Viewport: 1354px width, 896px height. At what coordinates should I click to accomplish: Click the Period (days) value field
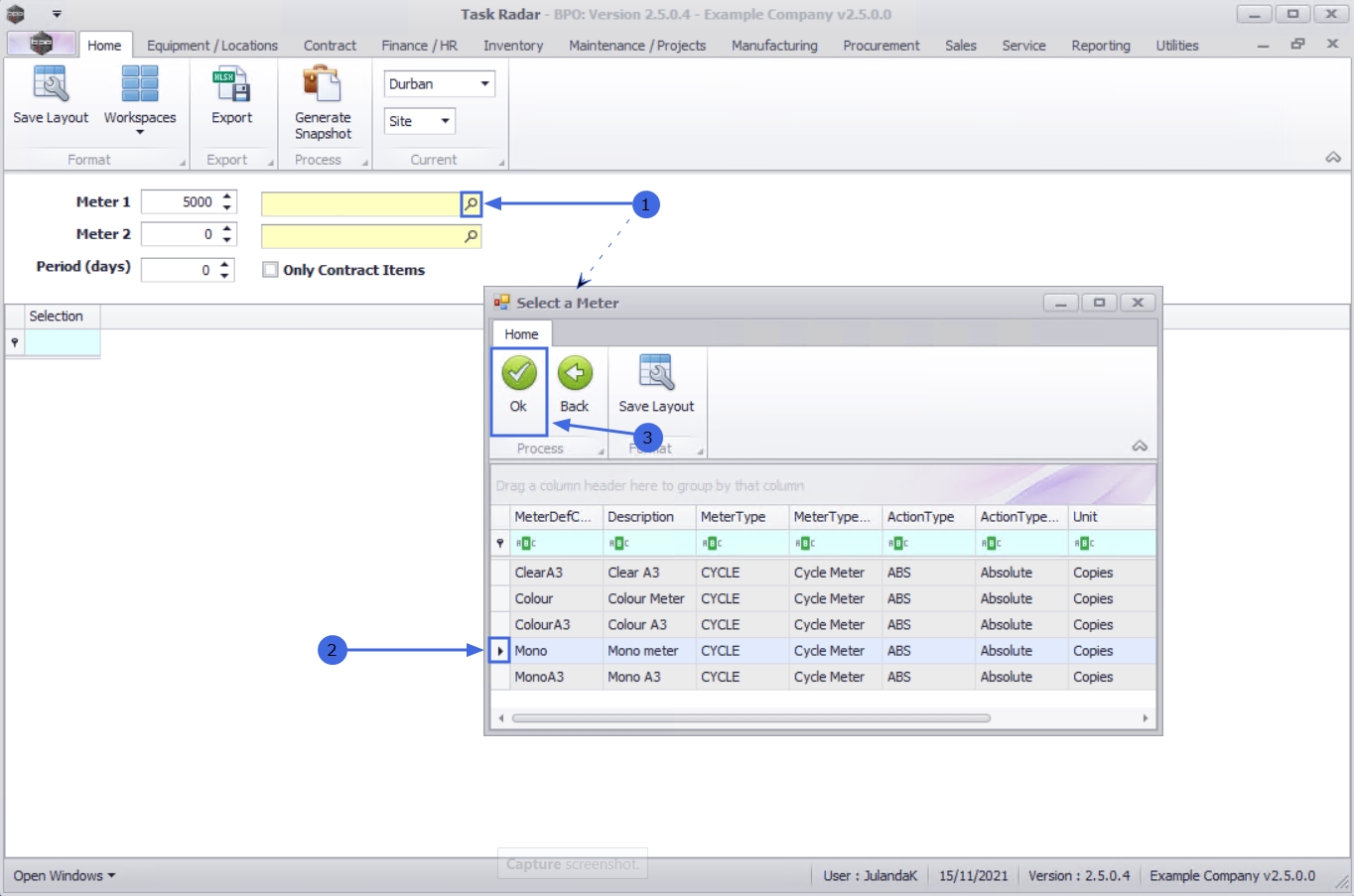pyautogui.click(x=179, y=270)
